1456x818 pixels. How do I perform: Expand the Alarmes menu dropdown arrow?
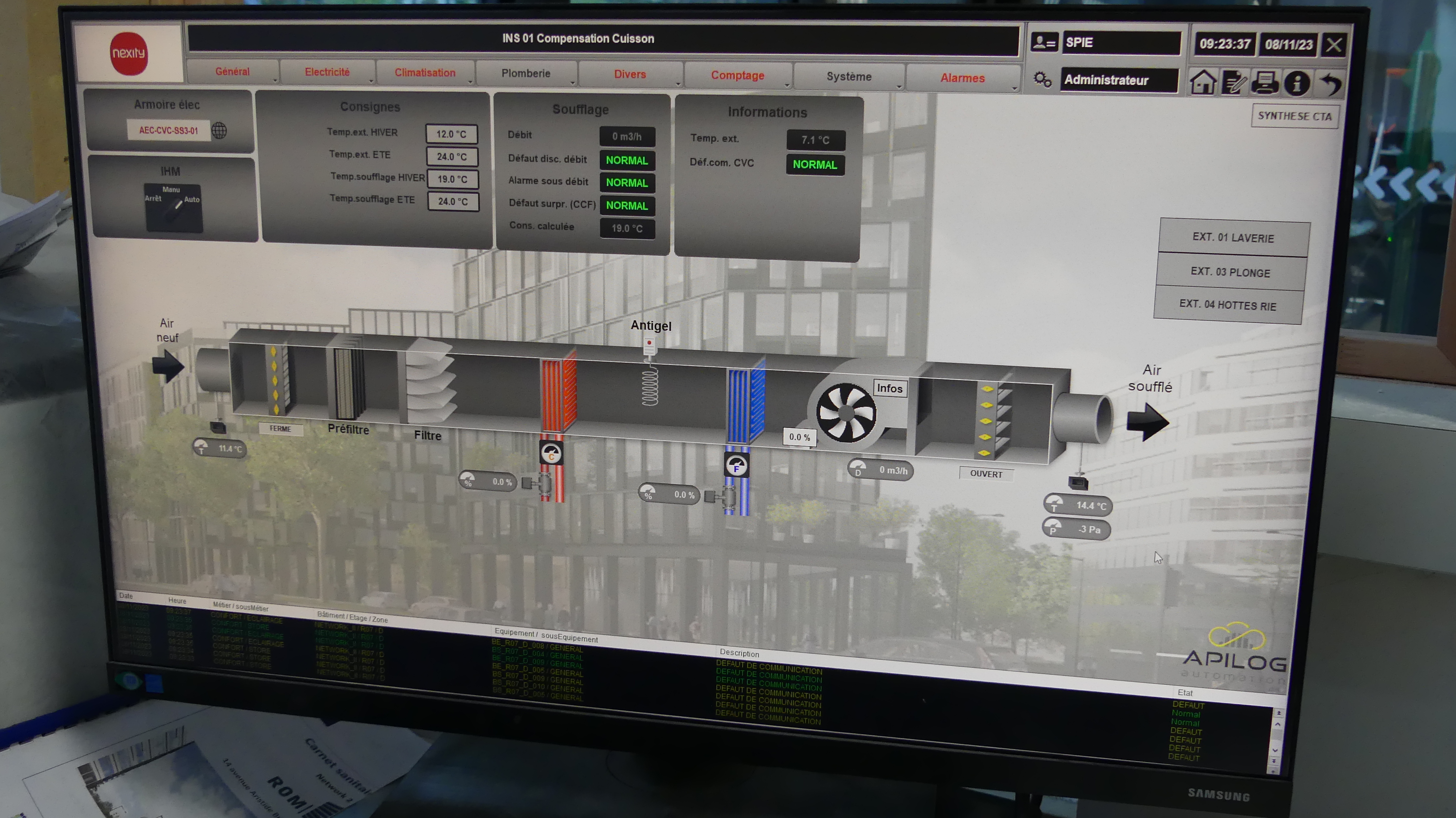(1014, 88)
